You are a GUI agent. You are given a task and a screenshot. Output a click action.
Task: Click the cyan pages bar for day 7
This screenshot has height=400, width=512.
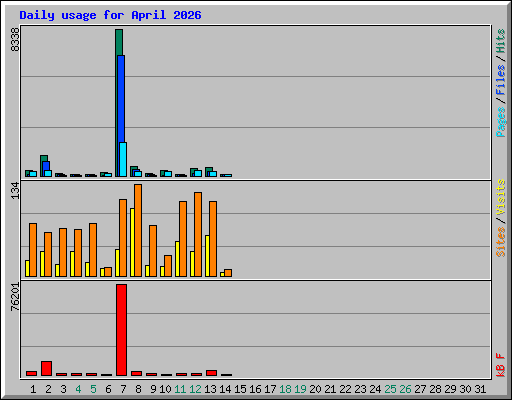tap(123, 159)
